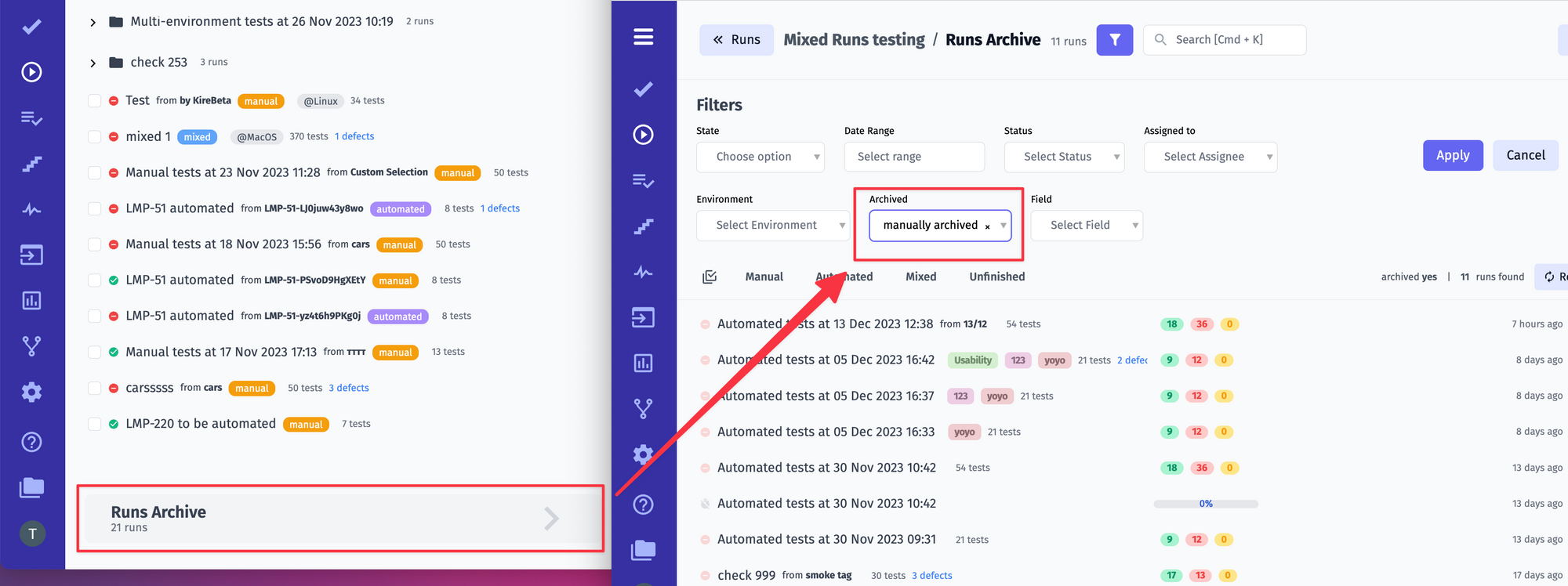The height and width of the screenshot is (586, 1568).
Task: Open the Runs Archive panel link
Action: 340,518
